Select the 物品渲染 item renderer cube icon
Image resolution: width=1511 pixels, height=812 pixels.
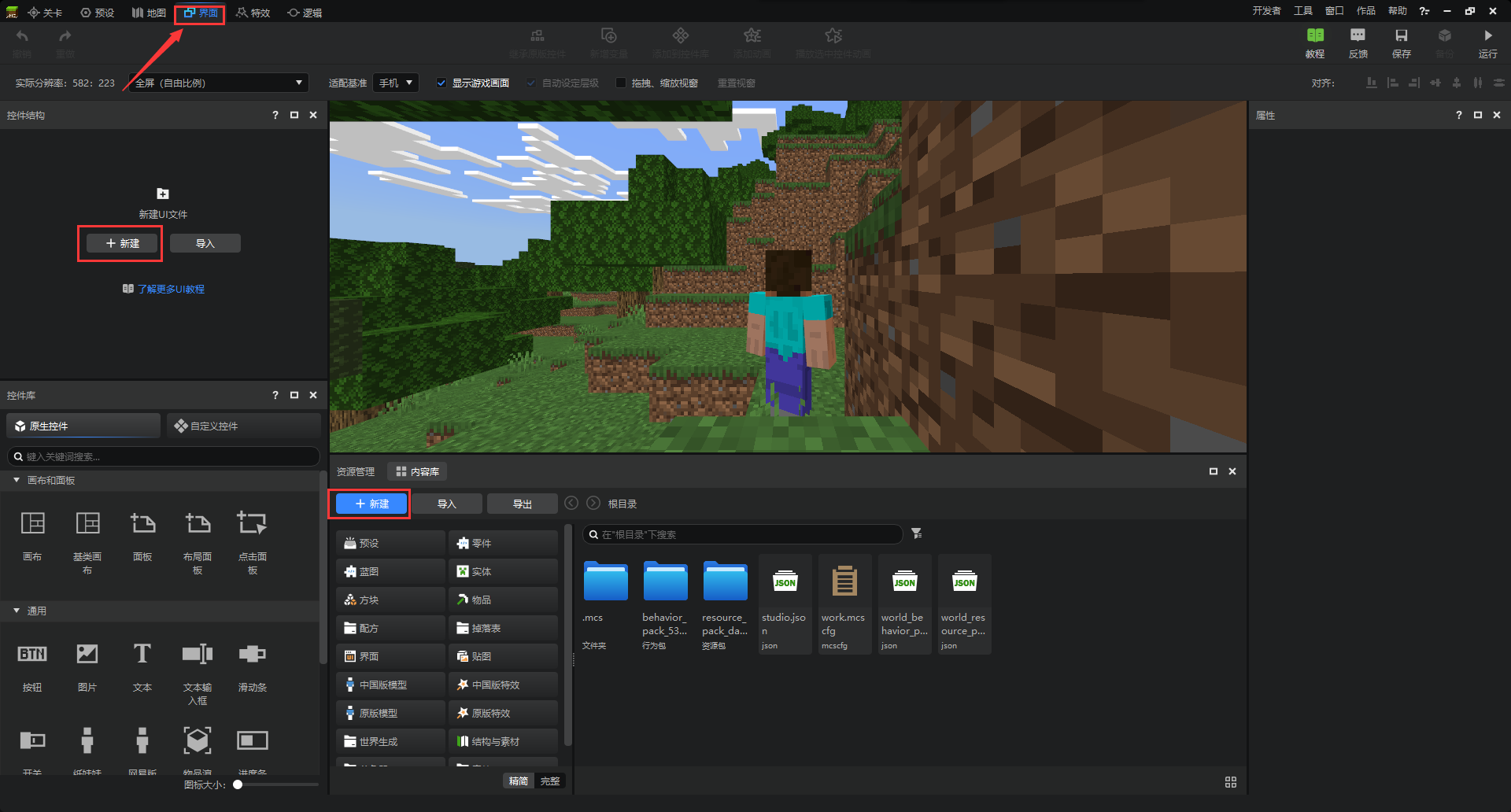pos(198,740)
